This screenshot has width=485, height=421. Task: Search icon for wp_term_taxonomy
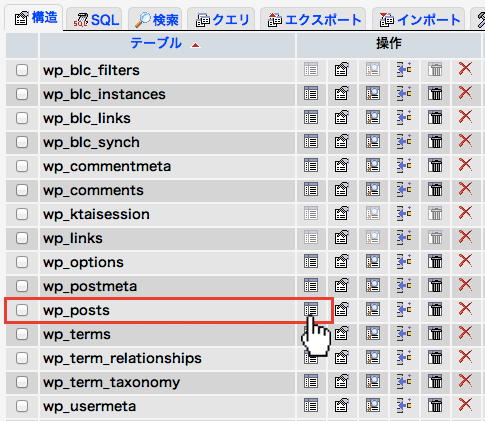click(373, 382)
